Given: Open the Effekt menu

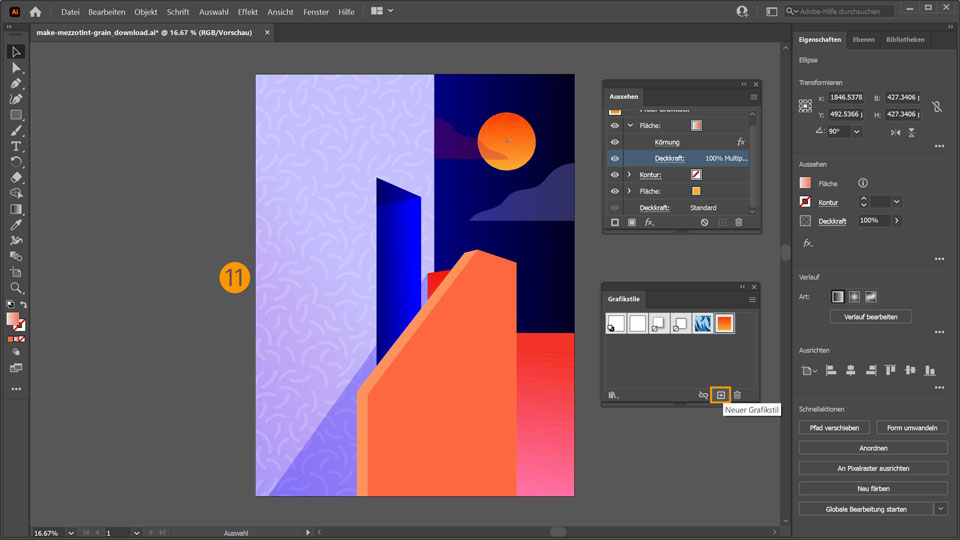Looking at the screenshot, I should tap(247, 12).
